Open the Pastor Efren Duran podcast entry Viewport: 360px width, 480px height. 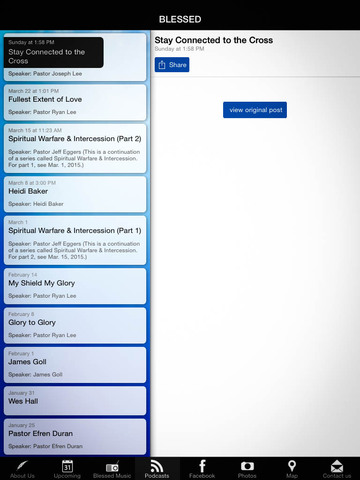(x=75, y=437)
